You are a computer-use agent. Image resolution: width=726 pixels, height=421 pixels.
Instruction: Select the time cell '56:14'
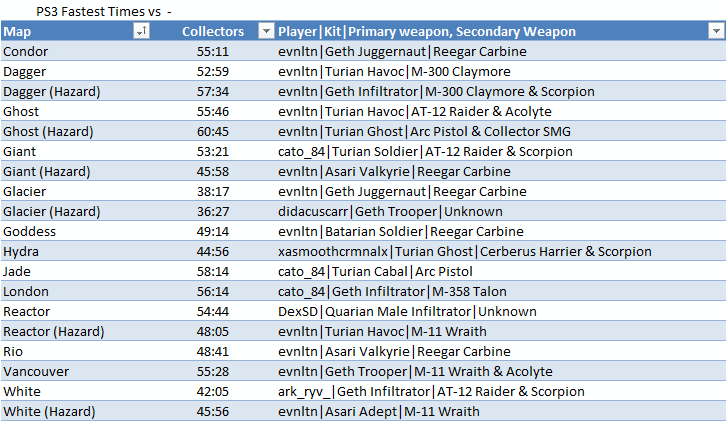(x=213, y=291)
